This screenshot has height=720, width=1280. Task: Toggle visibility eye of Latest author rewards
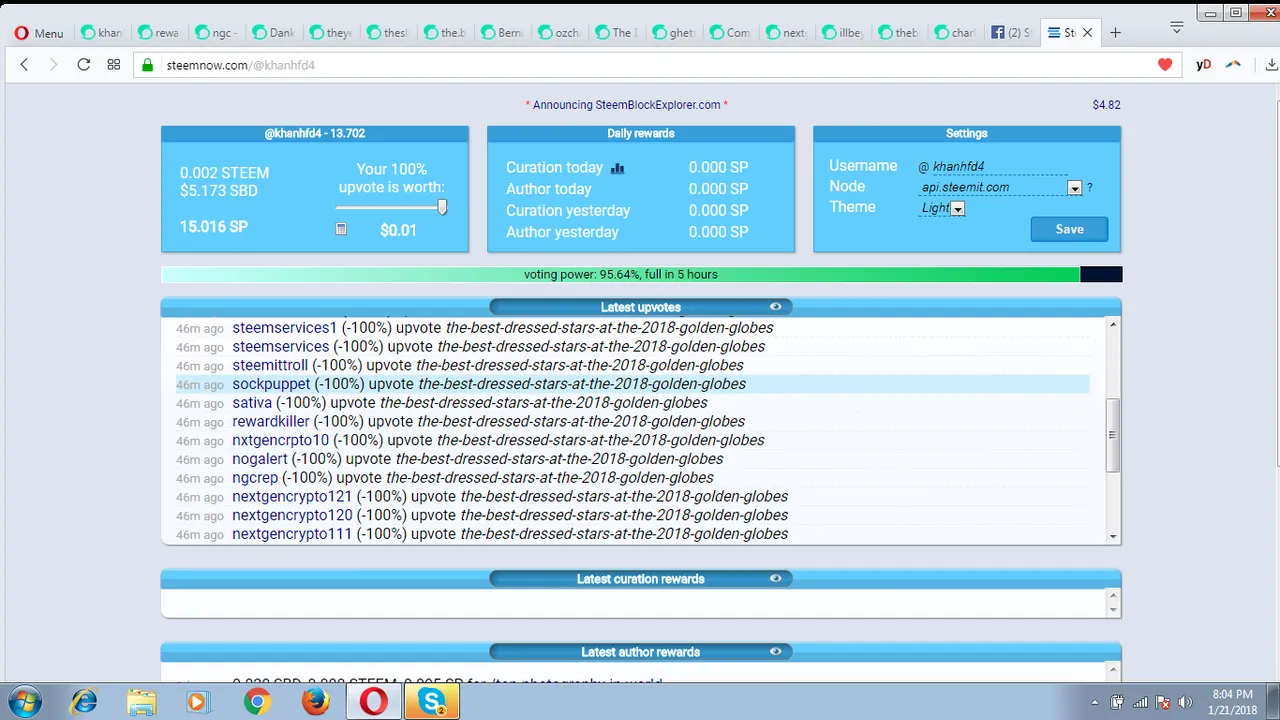pos(775,651)
